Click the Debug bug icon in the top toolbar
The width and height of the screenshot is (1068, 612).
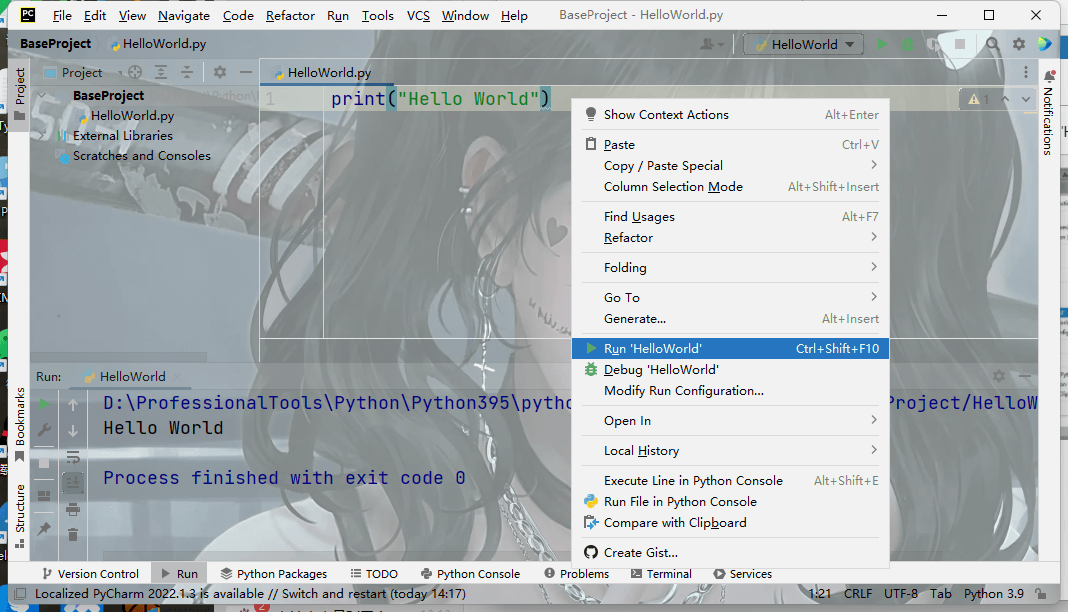(x=908, y=44)
